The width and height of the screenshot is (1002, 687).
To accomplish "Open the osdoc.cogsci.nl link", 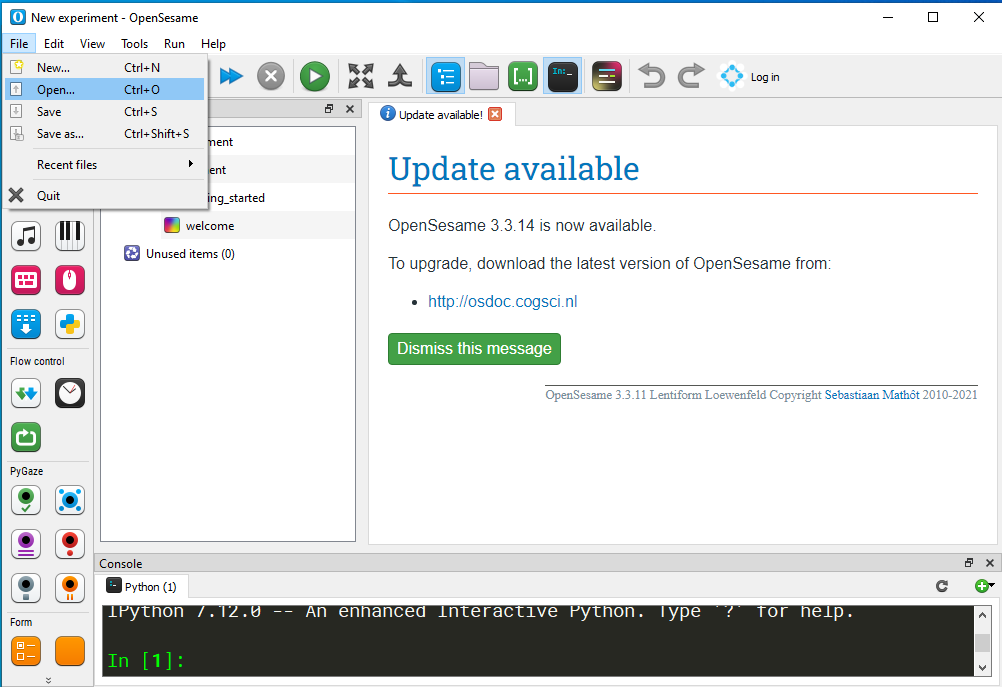I will (502, 302).
